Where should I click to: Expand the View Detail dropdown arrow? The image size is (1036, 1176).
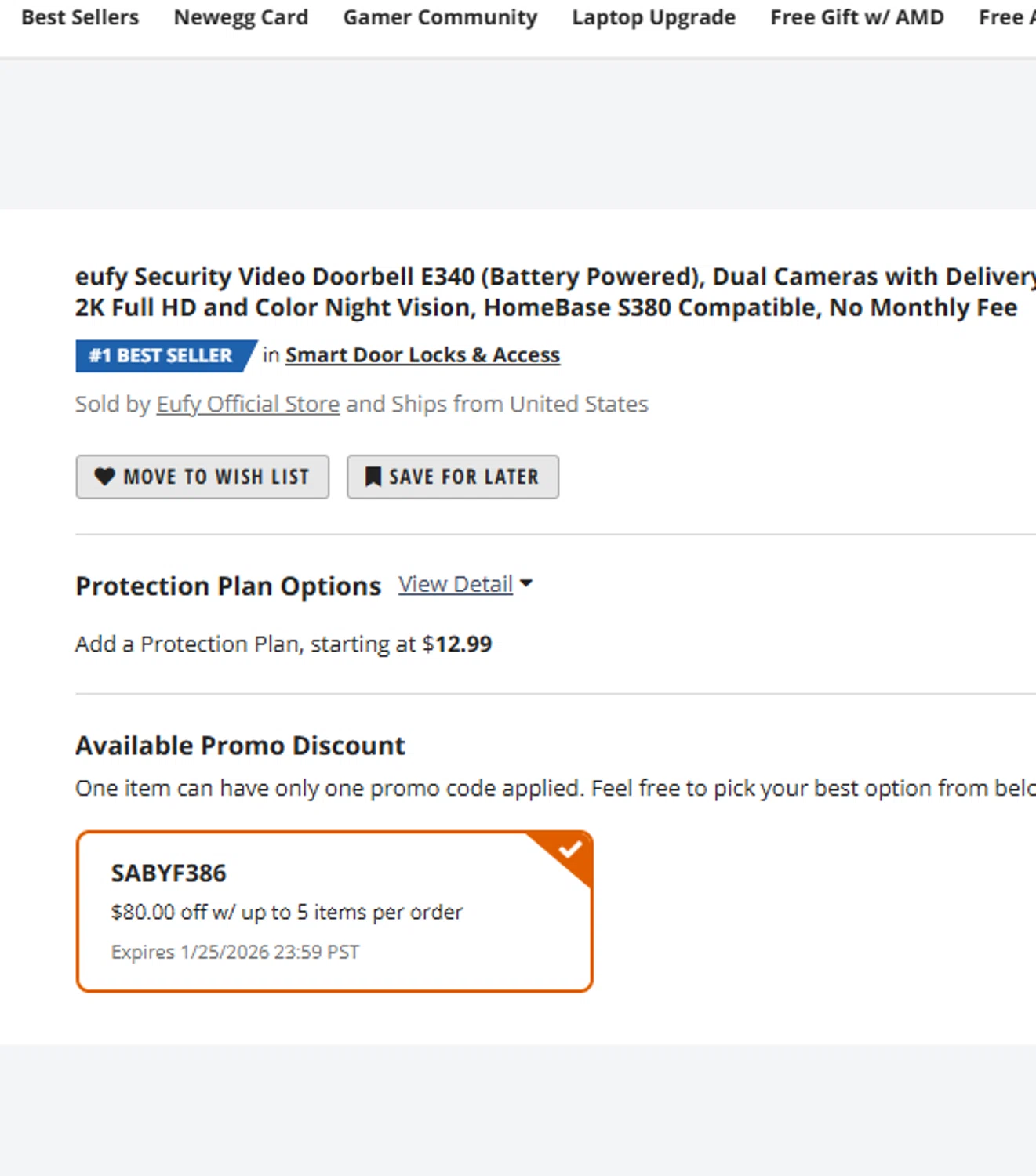[x=526, y=584]
